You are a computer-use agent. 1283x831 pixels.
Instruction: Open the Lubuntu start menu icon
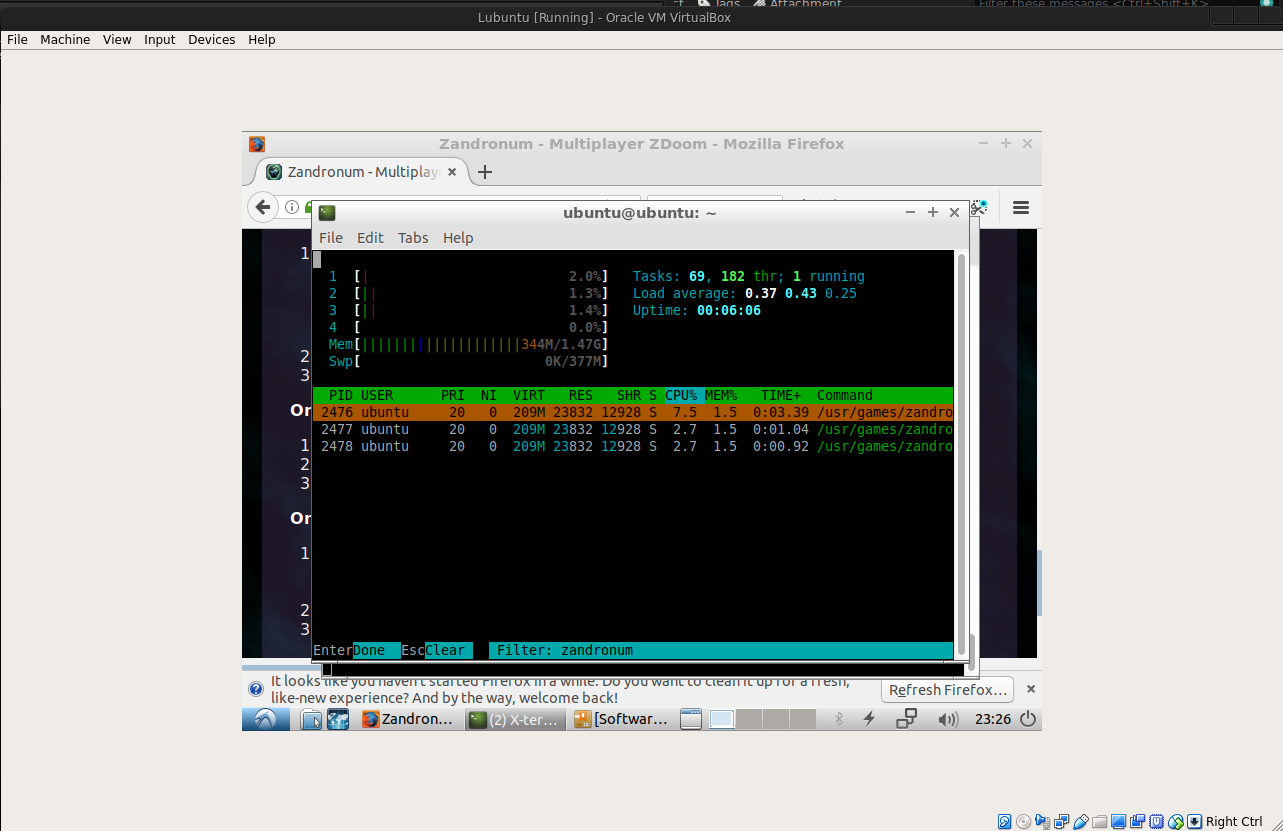coord(265,719)
